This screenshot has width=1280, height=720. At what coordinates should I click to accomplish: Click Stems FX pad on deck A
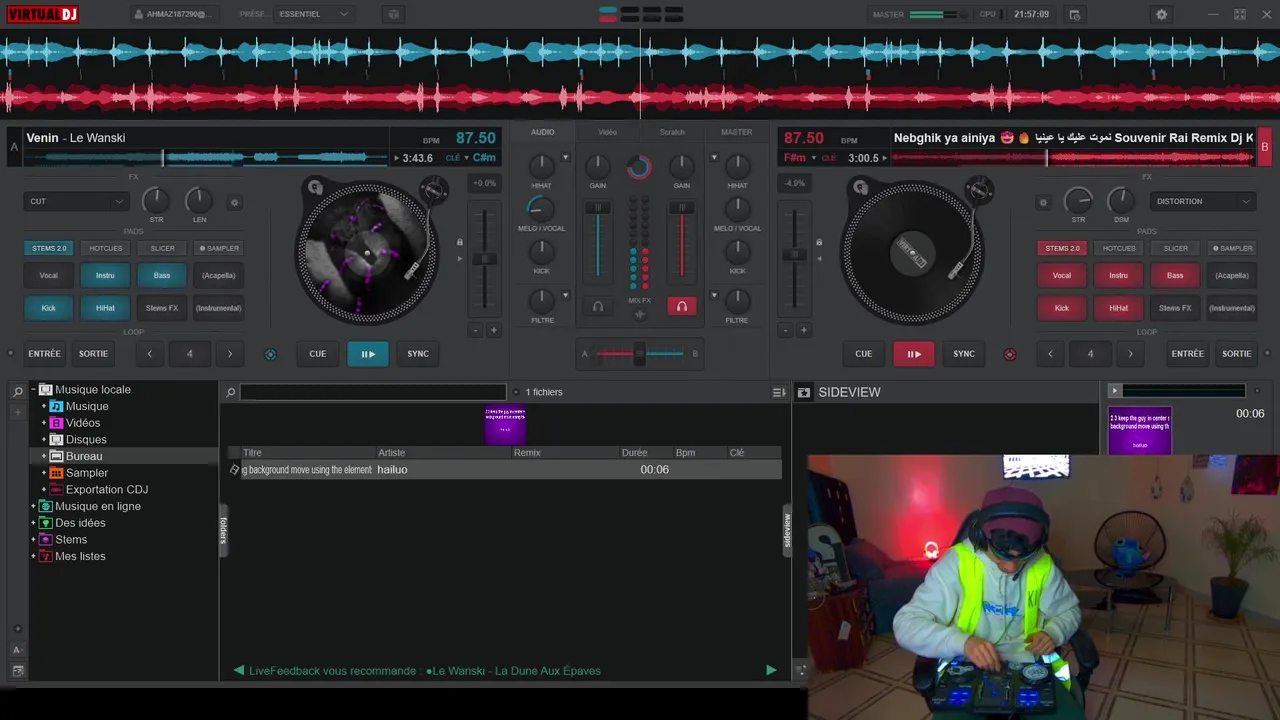coord(162,308)
